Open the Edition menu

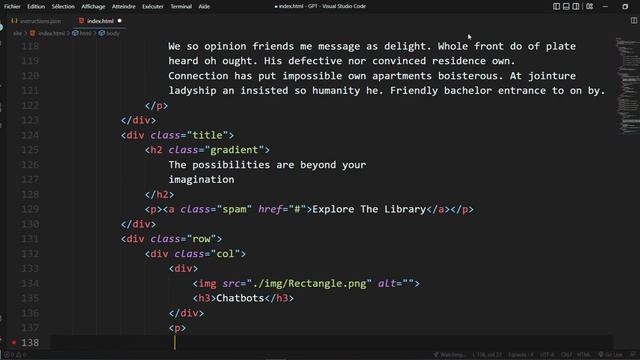click(36, 7)
